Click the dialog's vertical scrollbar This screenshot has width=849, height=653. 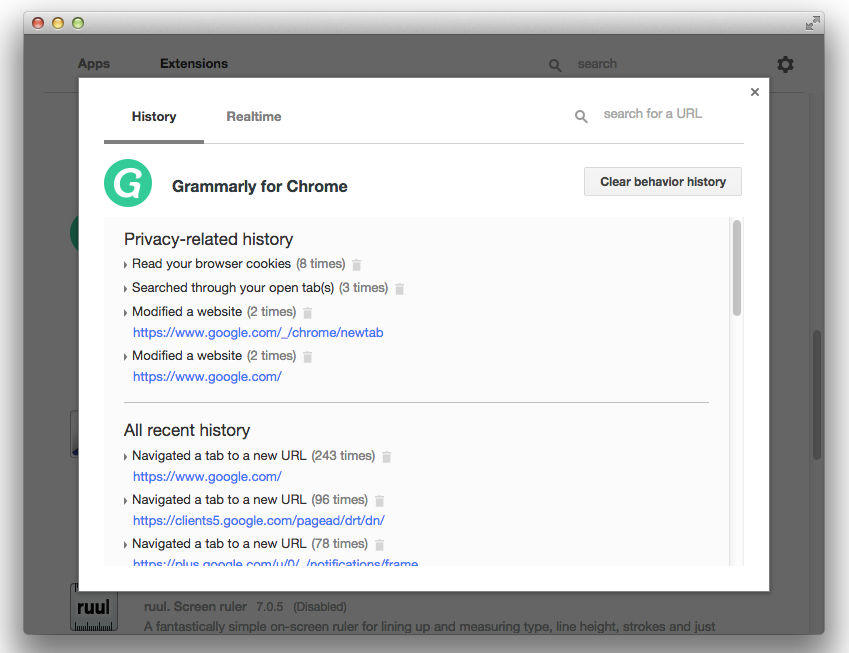[x=737, y=270]
